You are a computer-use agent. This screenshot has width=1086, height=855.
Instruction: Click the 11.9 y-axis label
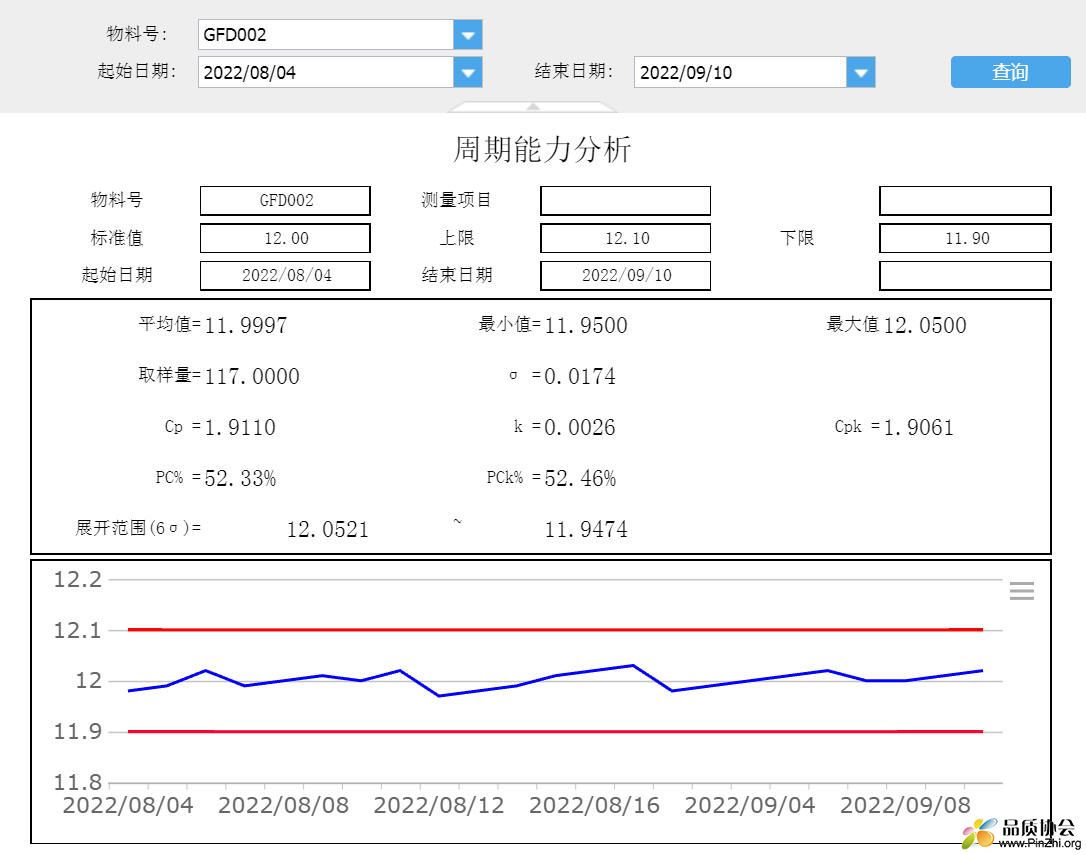(x=78, y=732)
